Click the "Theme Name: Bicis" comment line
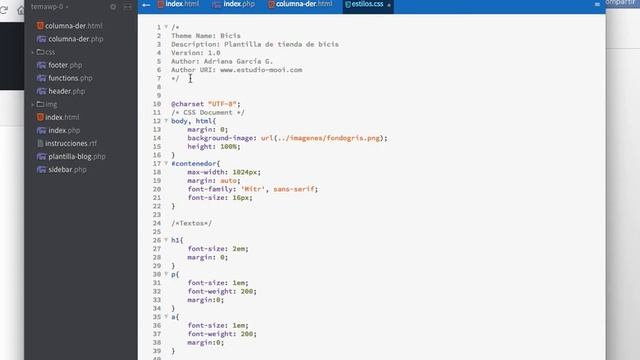Screen dimensions: 640x360 tap(206, 36)
